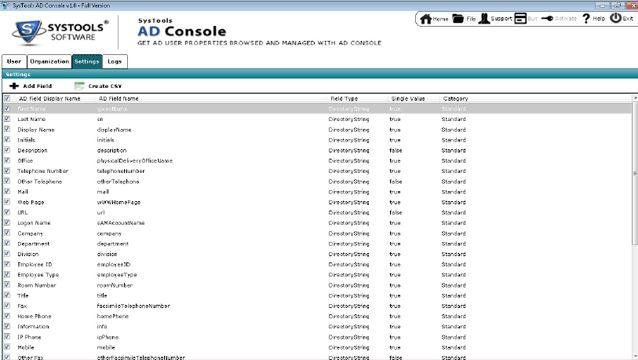Switch to the User tab
This screenshot has height=360, width=638.
[14, 61]
